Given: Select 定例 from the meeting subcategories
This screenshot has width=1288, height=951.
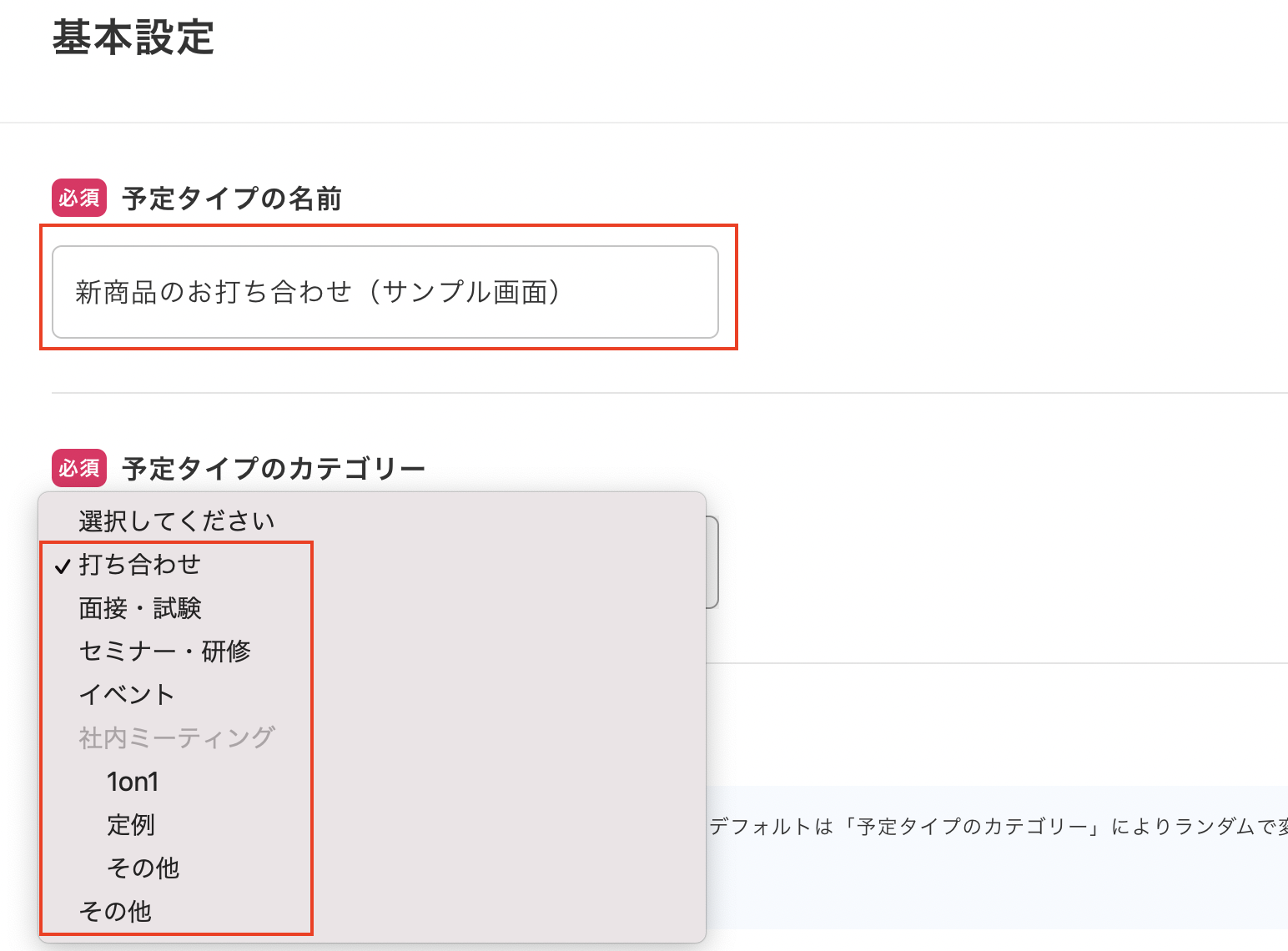Looking at the screenshot, I should 129,824.
